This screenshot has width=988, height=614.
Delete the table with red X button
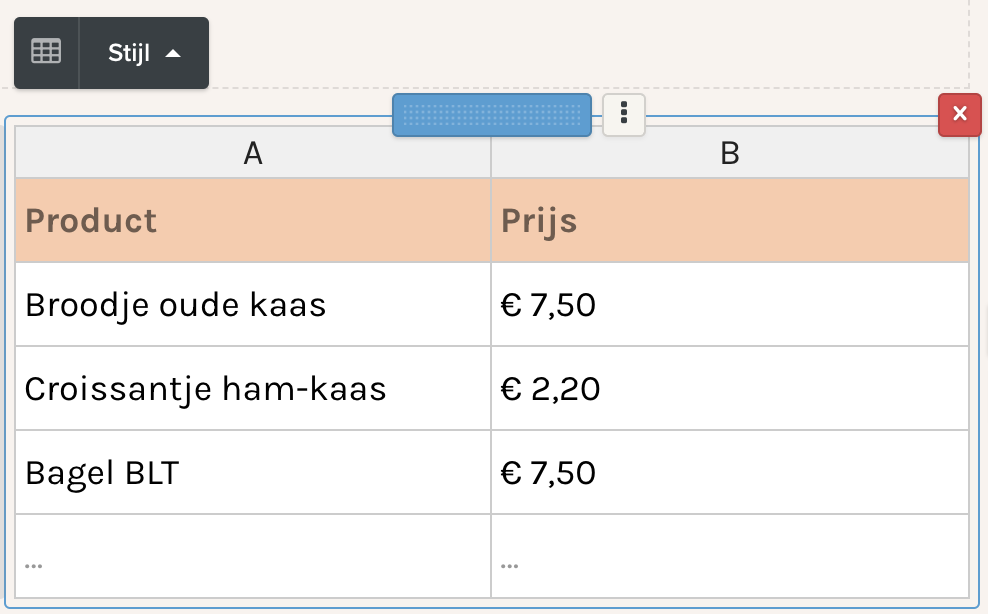pyautogui.click(x=960, y=114)
